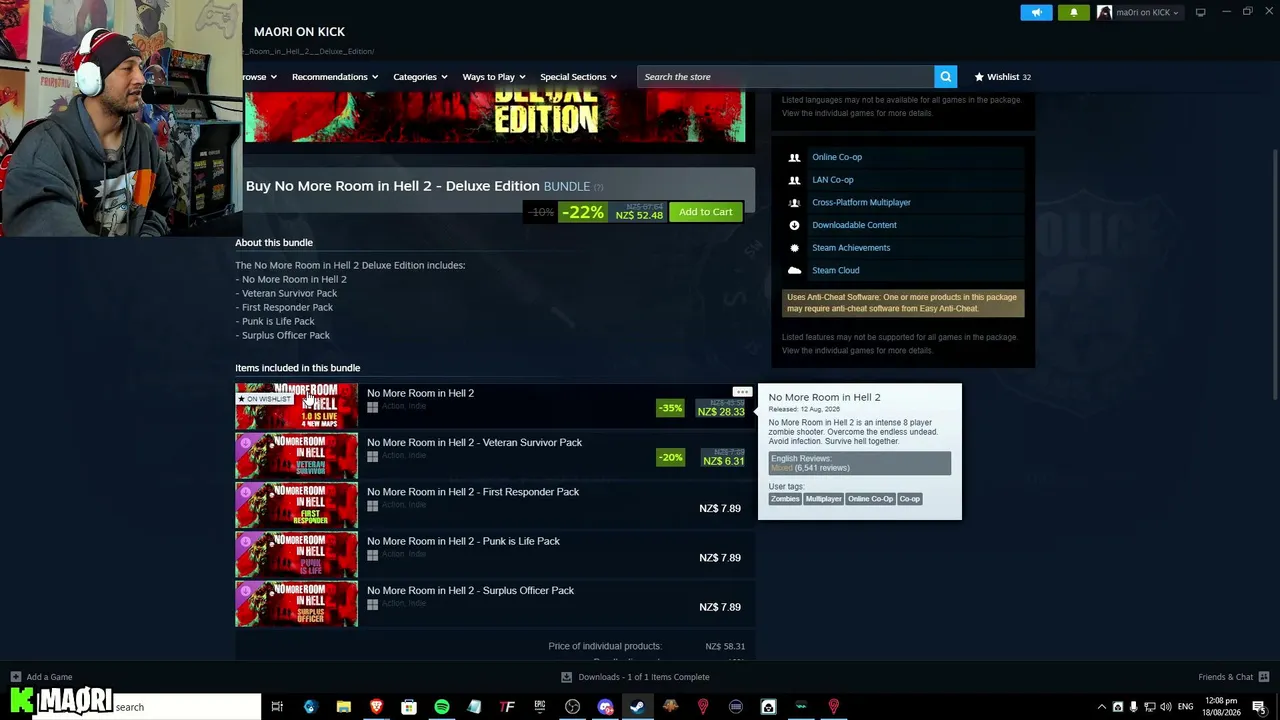
Task: Click the Downloads status icon
Action: pyautogui.click(x=566, y=677)
